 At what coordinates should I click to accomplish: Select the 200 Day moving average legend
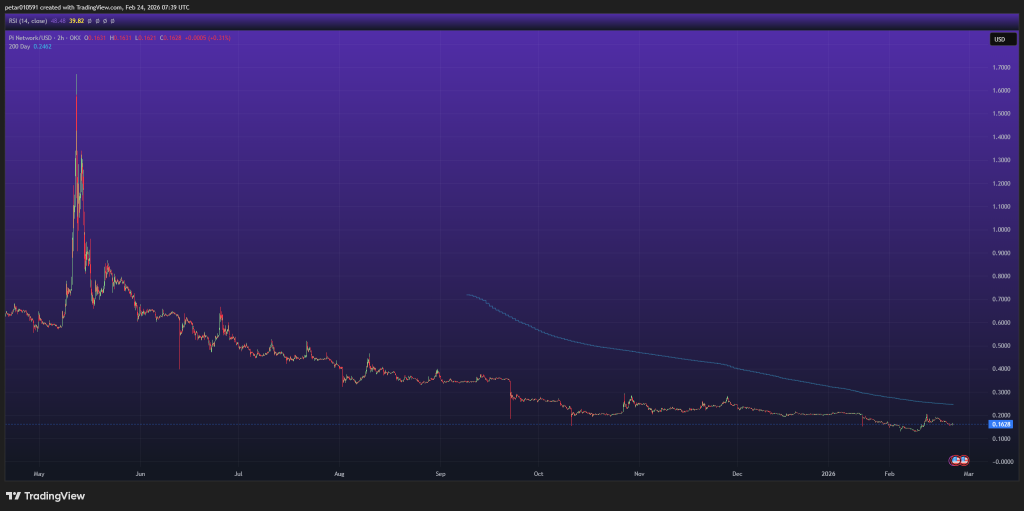[18, 46]
